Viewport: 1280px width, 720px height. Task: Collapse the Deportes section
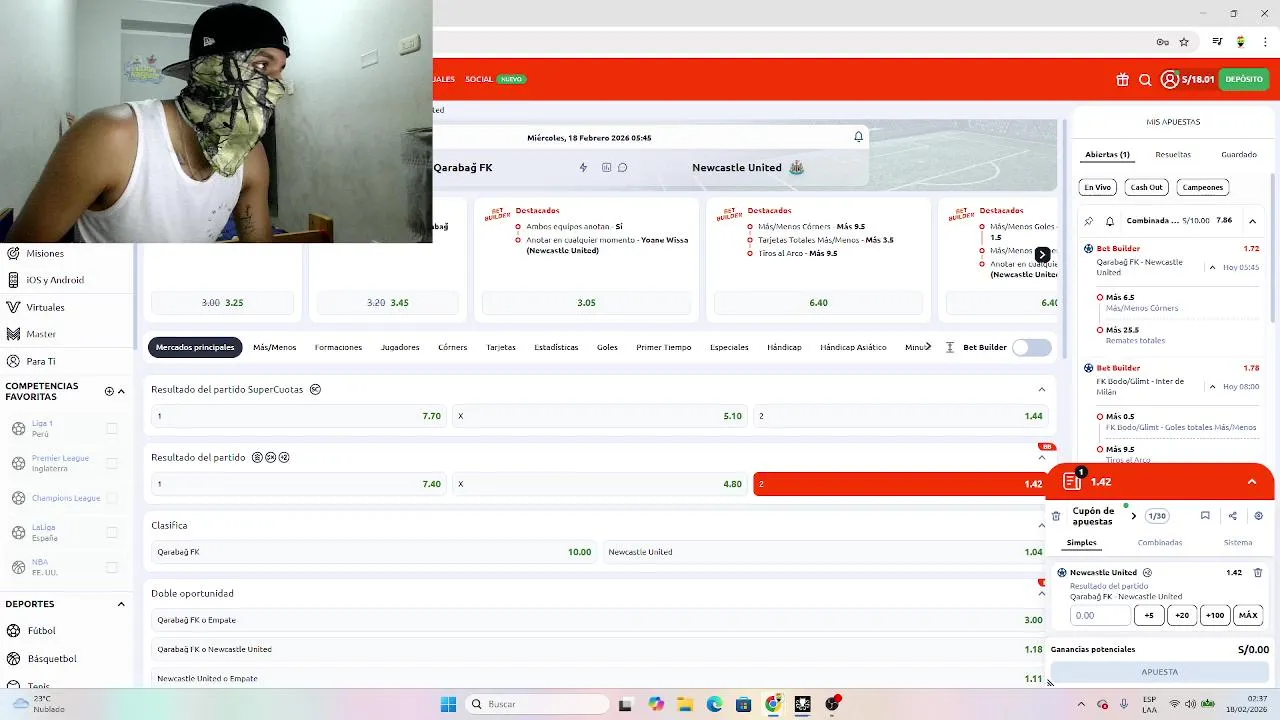point(121,604)
